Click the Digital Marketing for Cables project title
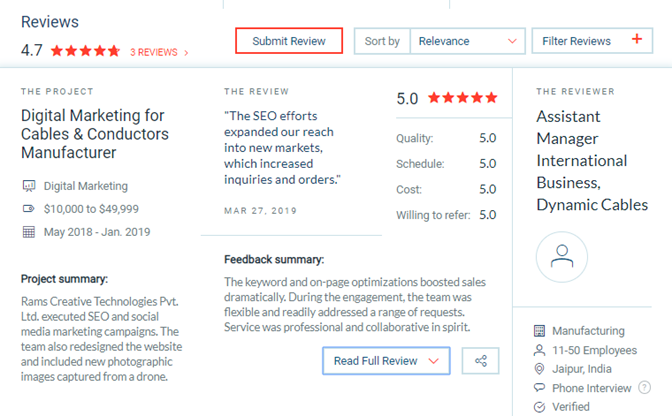 click(x=95, y=134)
